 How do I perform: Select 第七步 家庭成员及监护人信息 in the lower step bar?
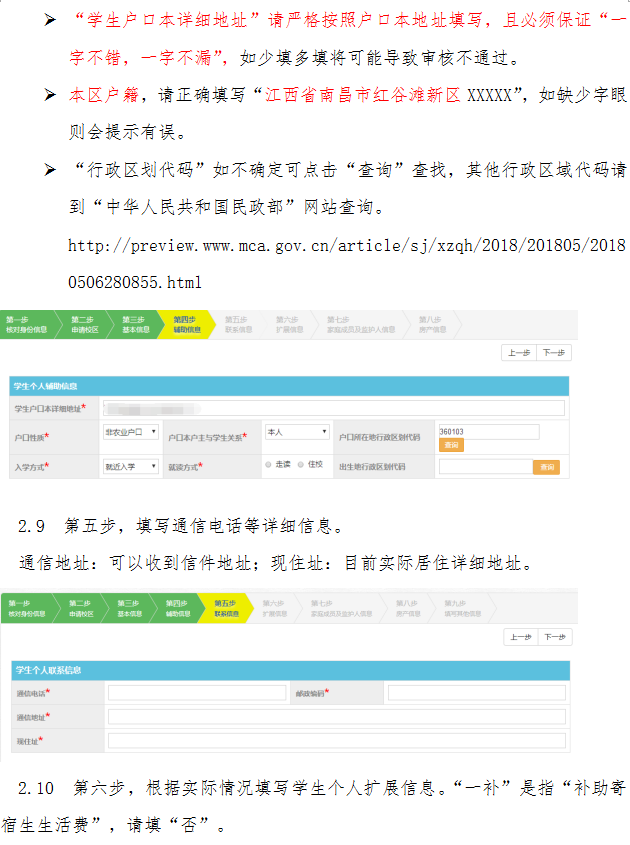[x=341, y=608]
